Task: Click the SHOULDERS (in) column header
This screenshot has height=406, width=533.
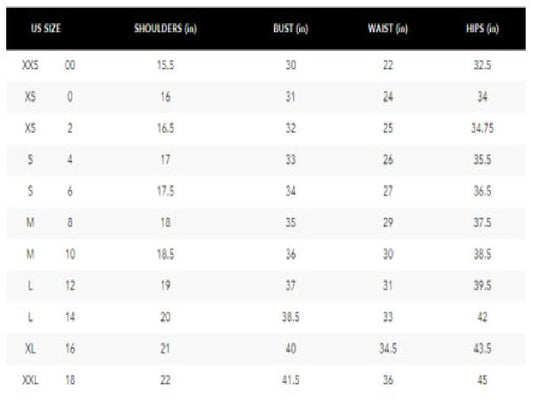Action: pyautogui.click(x=165, y=28)
